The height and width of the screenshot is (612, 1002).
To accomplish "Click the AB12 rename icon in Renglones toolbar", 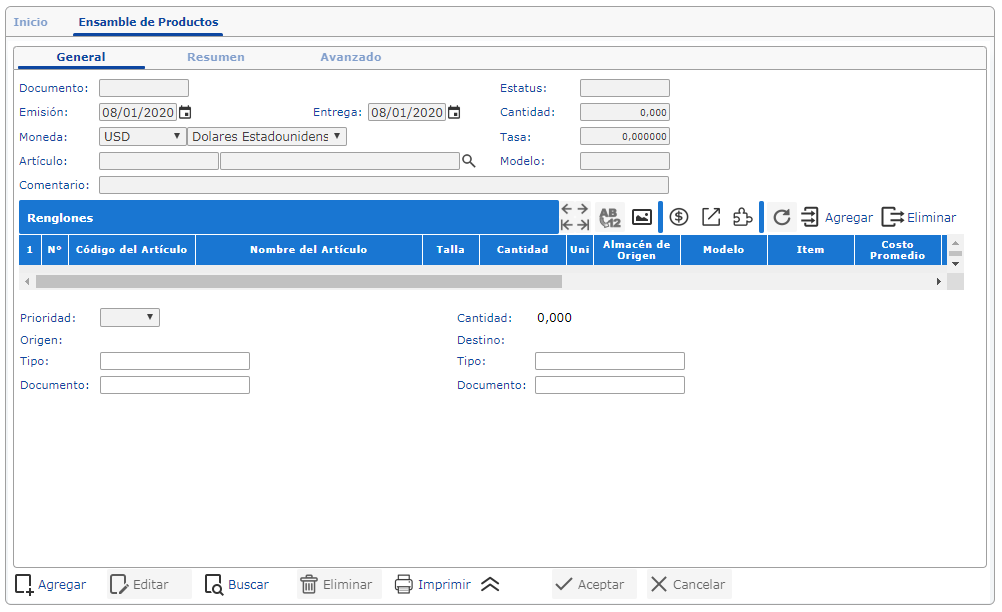I will pos(610,217).
